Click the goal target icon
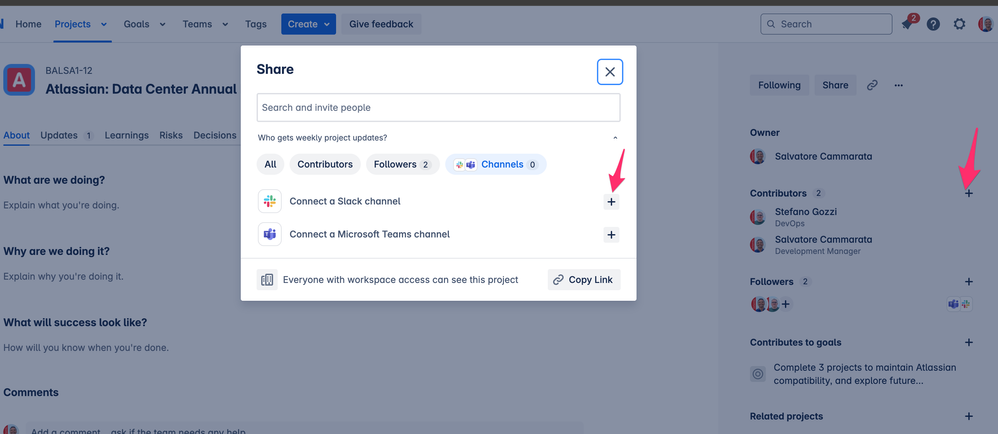 tap(757, 374)
